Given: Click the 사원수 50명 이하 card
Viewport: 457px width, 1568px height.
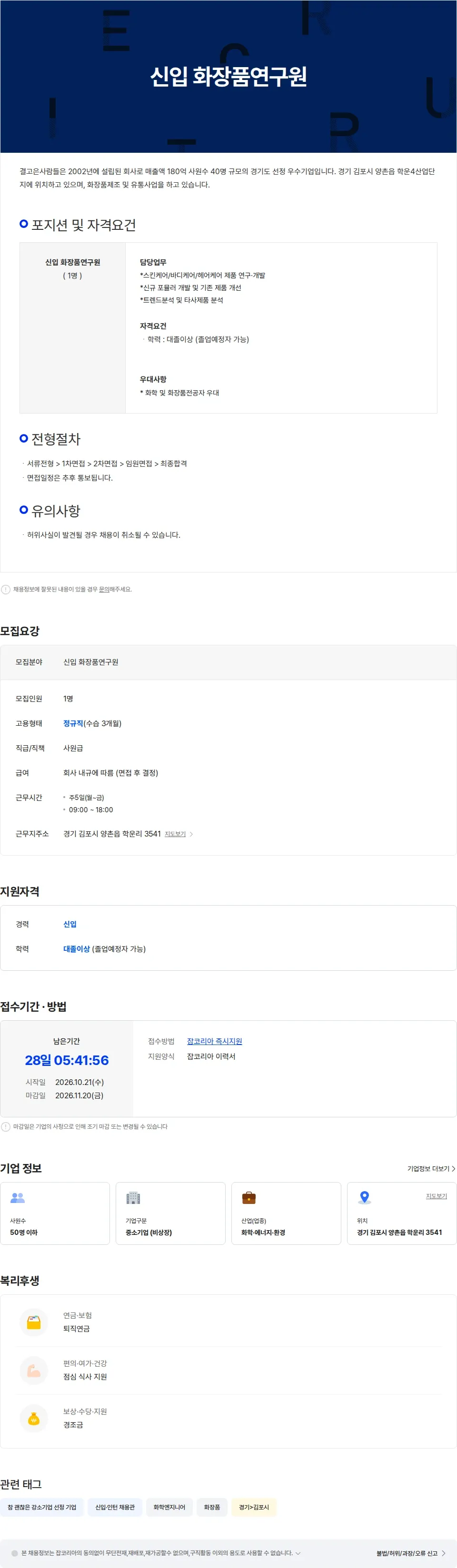Looking at the screenshot, I should pos(55,1213).
